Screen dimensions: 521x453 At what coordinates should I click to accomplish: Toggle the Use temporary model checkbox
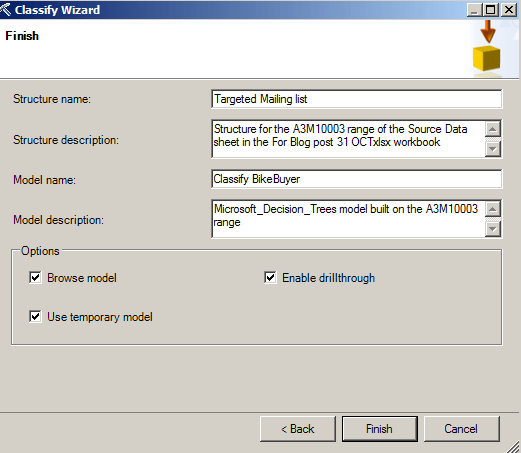pos(35,316)
